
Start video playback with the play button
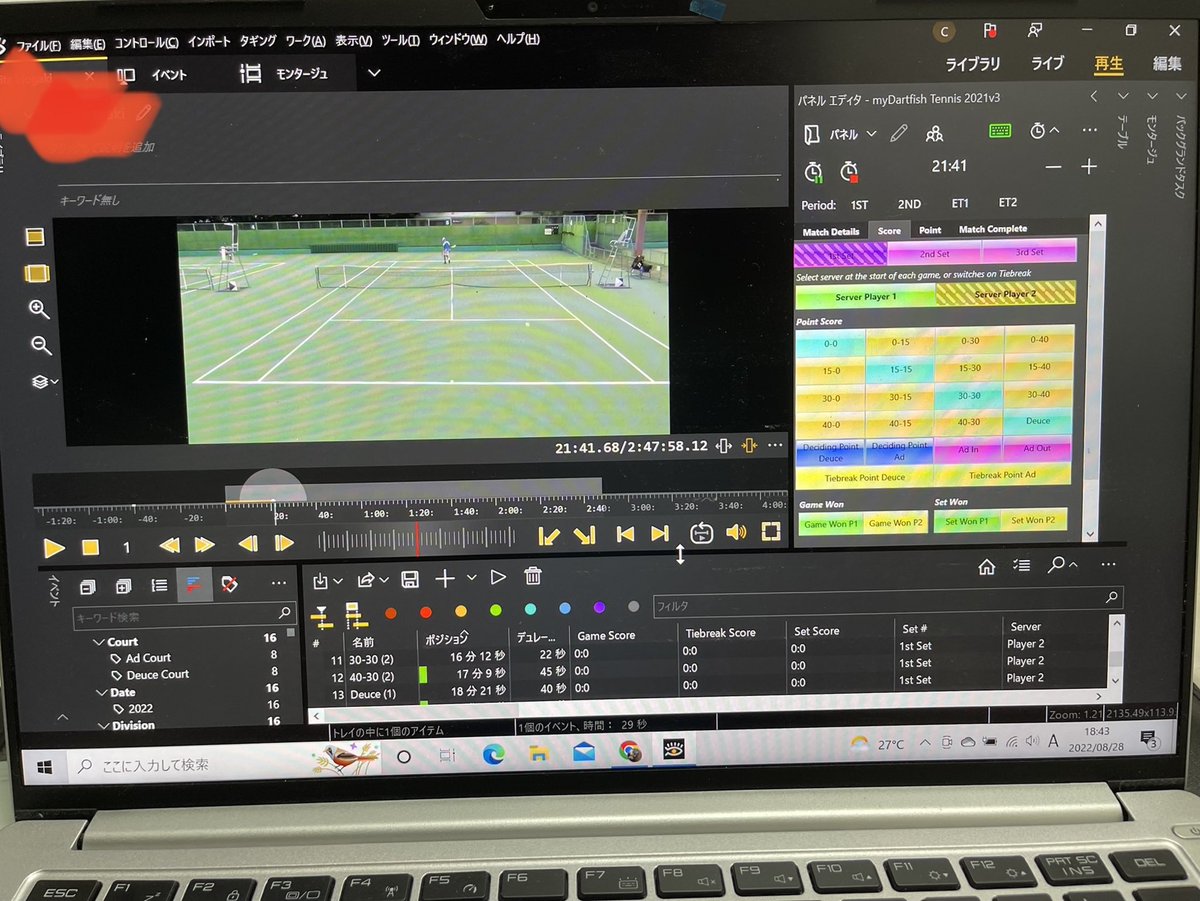(54, 547)
